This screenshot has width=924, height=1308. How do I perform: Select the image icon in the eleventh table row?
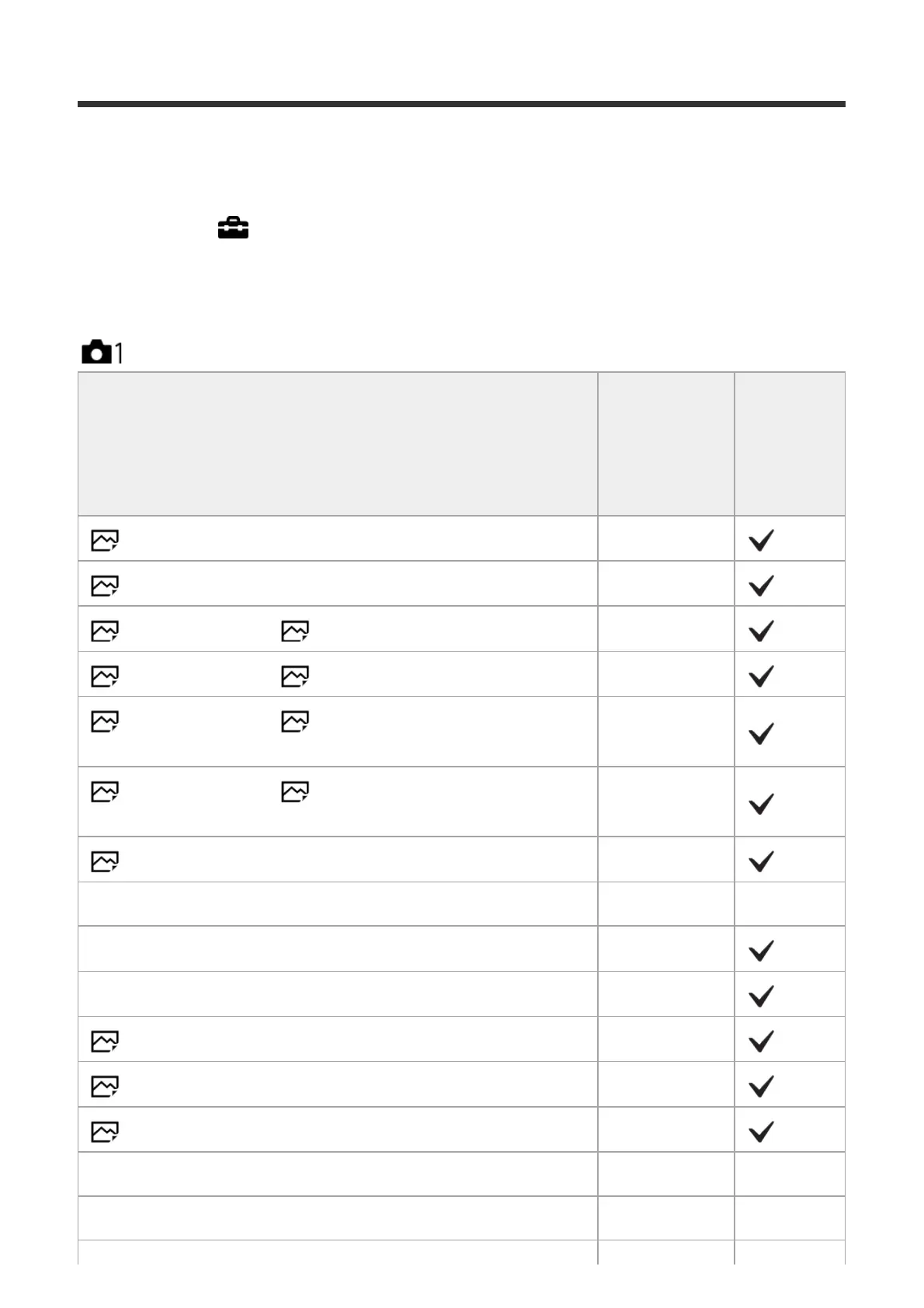click(105, 1041)
